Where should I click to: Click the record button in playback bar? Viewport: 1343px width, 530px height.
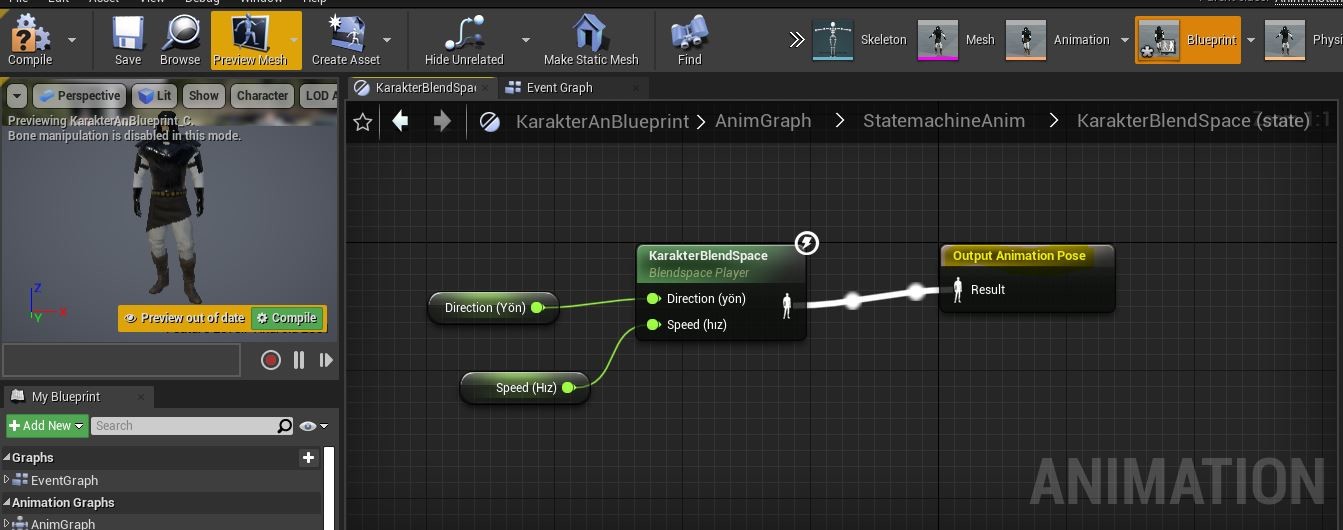tap(270, 360)
